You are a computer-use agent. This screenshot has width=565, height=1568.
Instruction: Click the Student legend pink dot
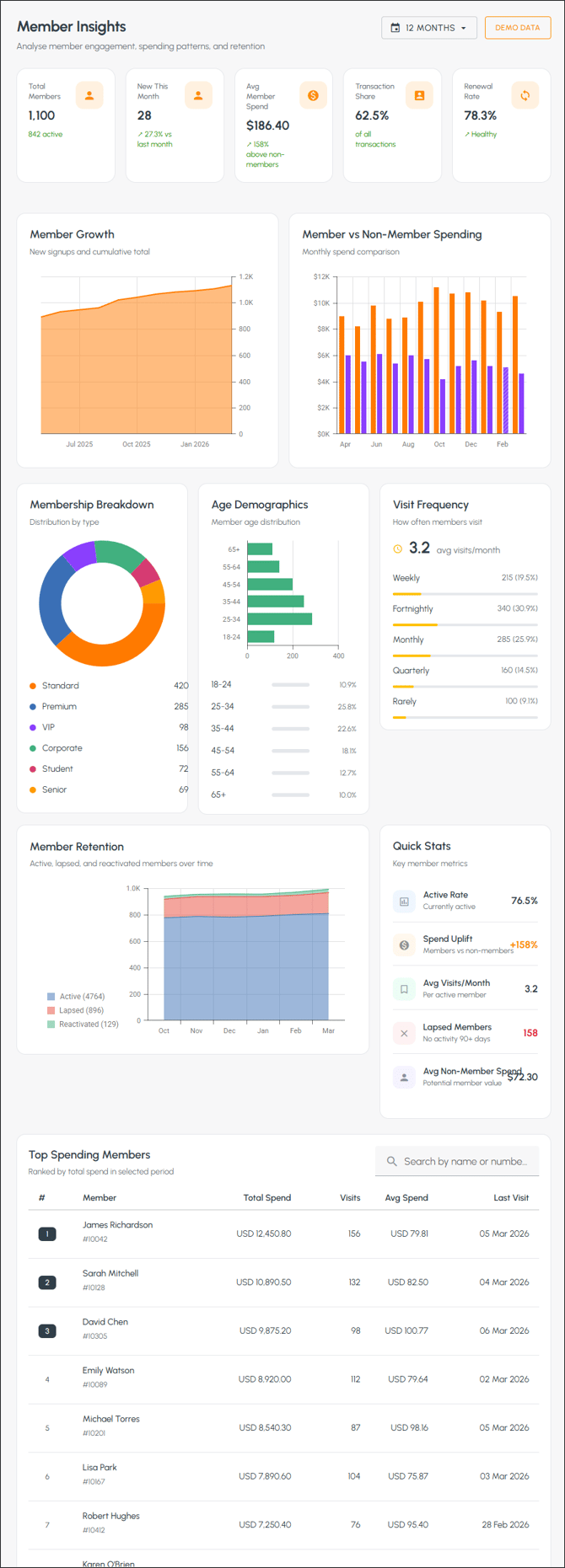(x=33, y=769)
